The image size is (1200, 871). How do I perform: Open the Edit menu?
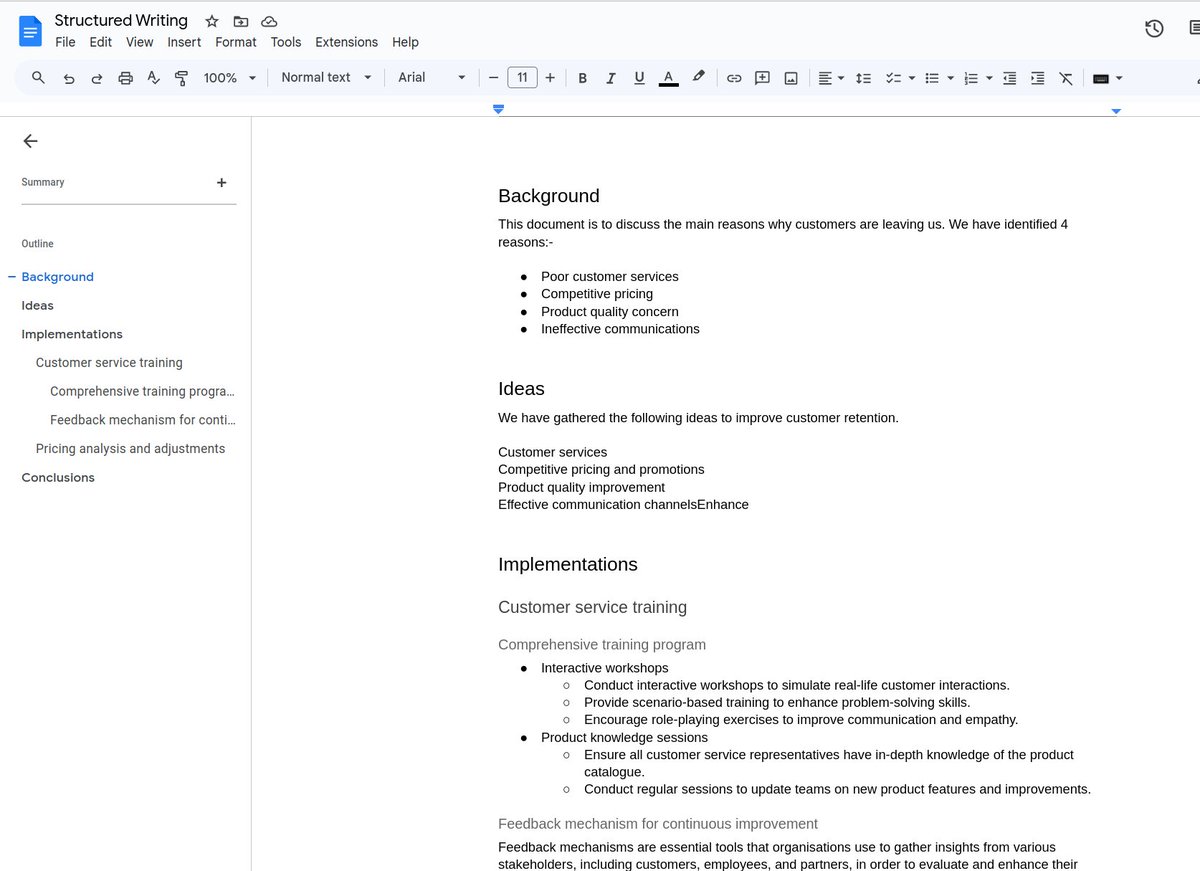pos(100,42)
